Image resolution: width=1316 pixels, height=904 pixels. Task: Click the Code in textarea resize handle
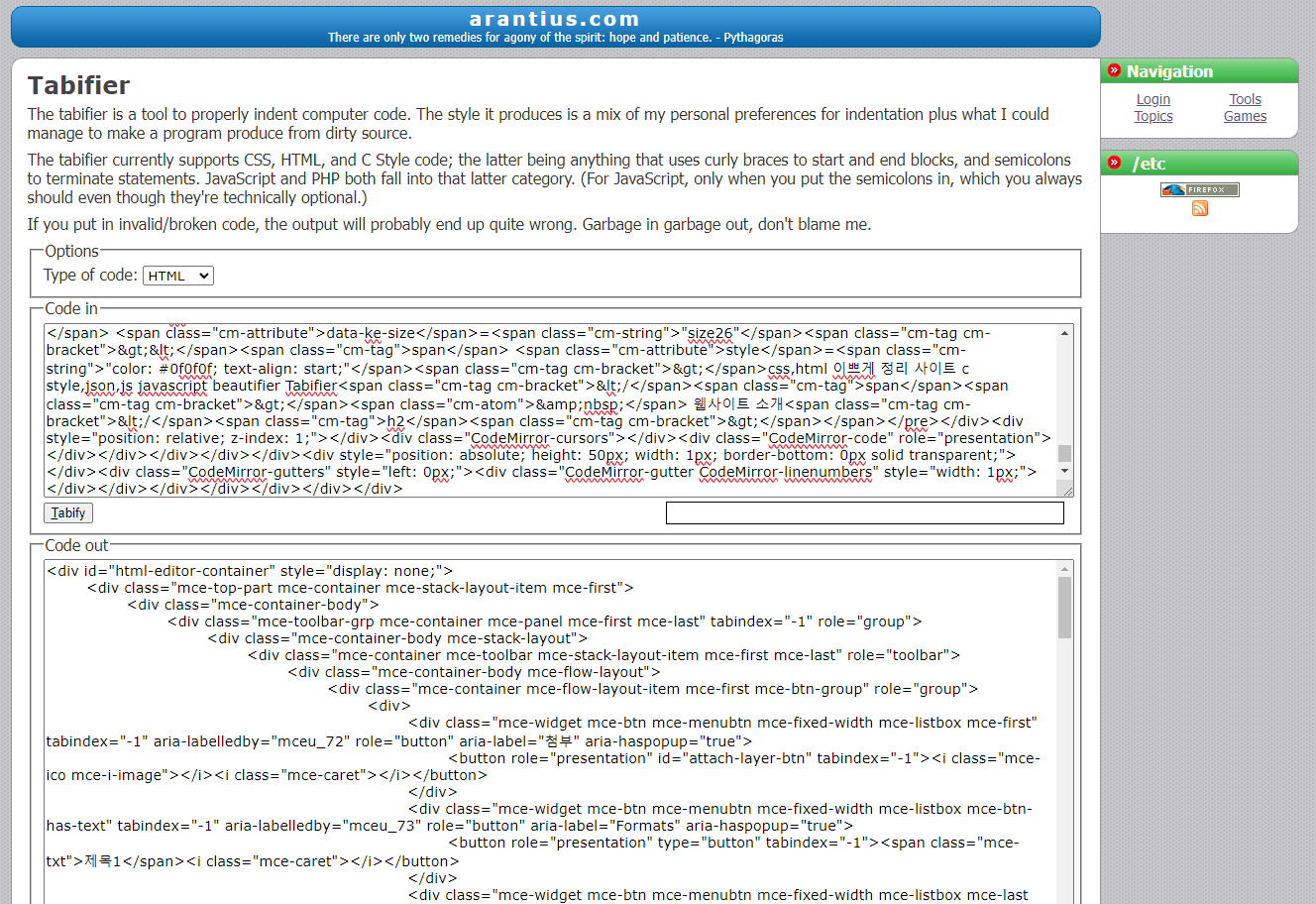[1066, 490]
